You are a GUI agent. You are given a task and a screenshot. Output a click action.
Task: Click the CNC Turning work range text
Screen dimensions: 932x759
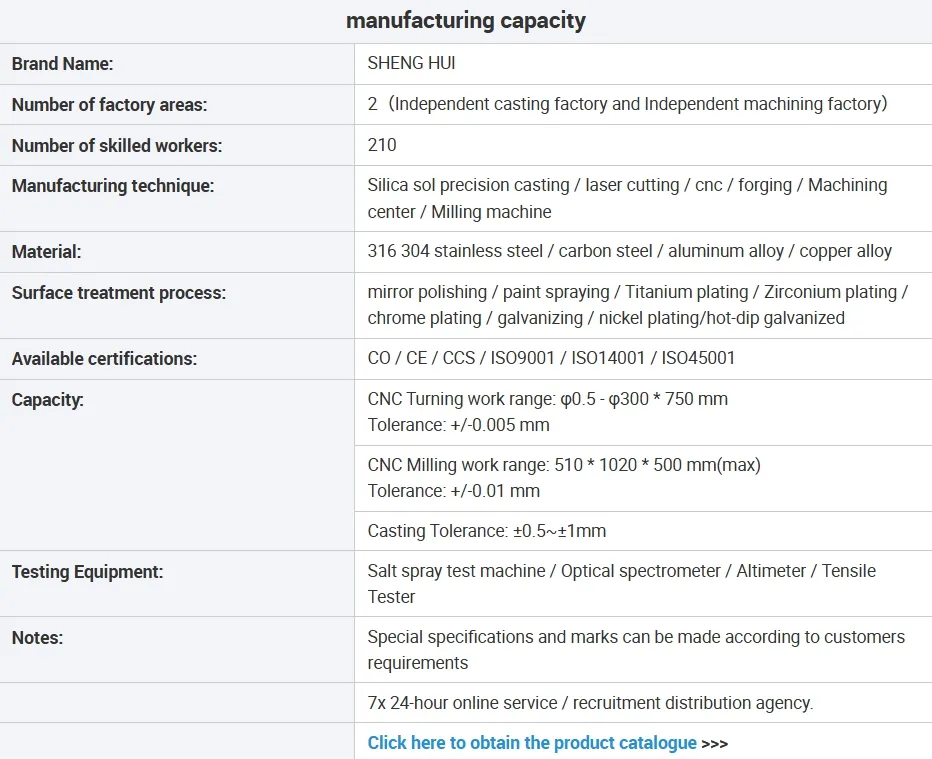pyautogui.click(x=547, y=399)
